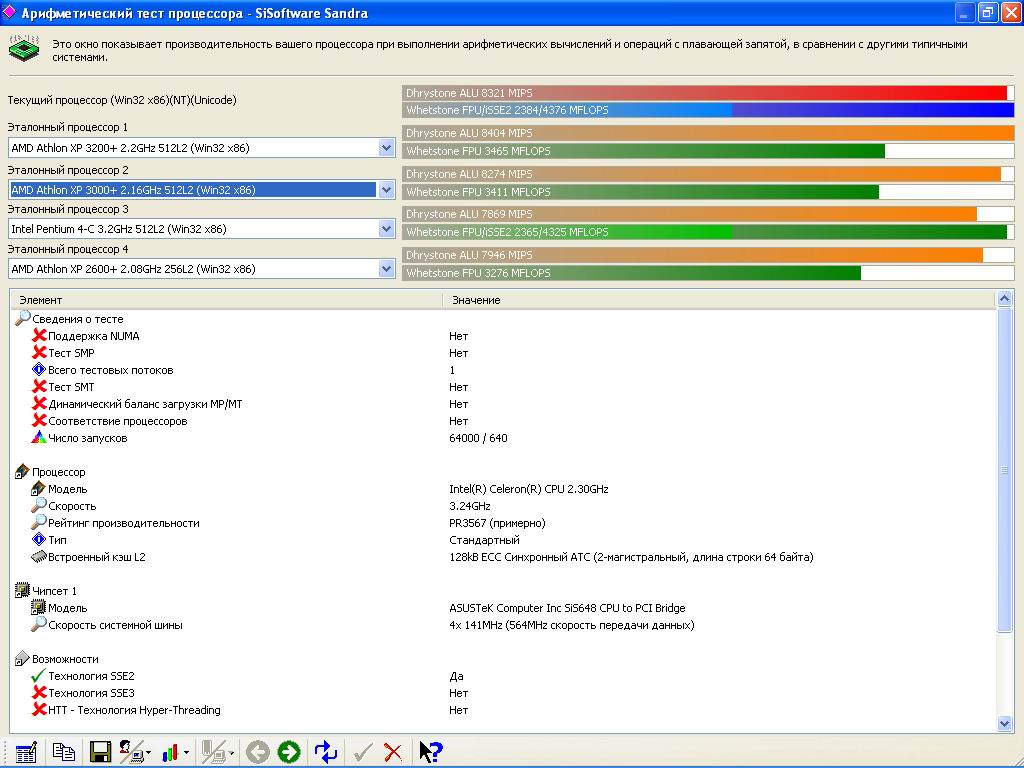Click the 'Dhrystone ALU 8404 MIPS' bar
The width and height of the screenshot is (1024, 768).
[x=708, y=133]
